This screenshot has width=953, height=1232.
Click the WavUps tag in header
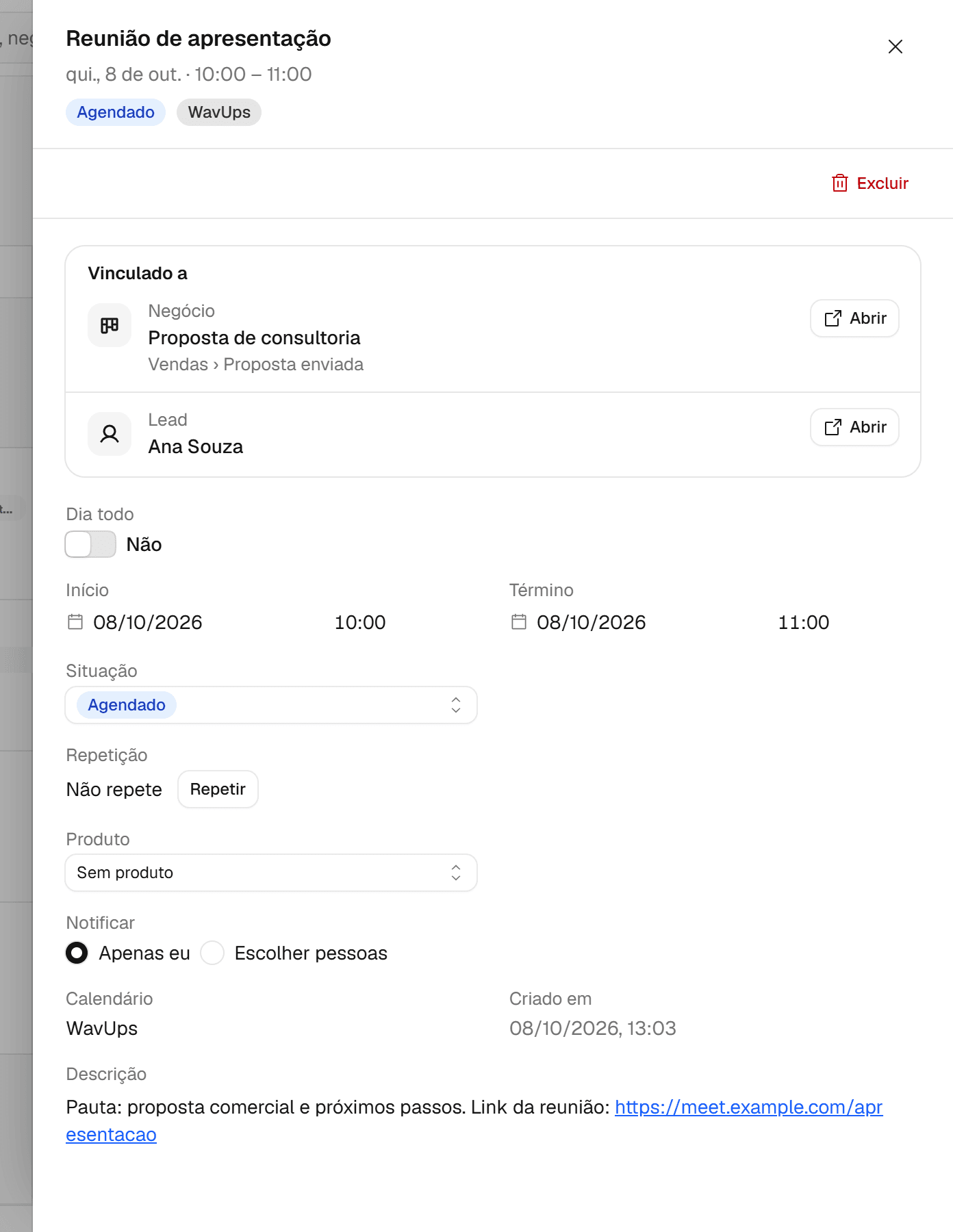click(x=219, y=112)
